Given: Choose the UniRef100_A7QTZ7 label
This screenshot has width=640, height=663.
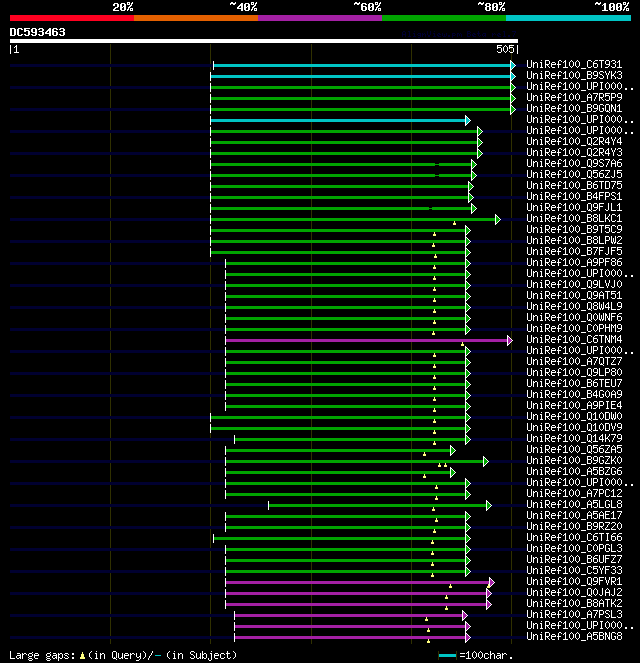Looking at the screenshot, I should coord(574,361).
